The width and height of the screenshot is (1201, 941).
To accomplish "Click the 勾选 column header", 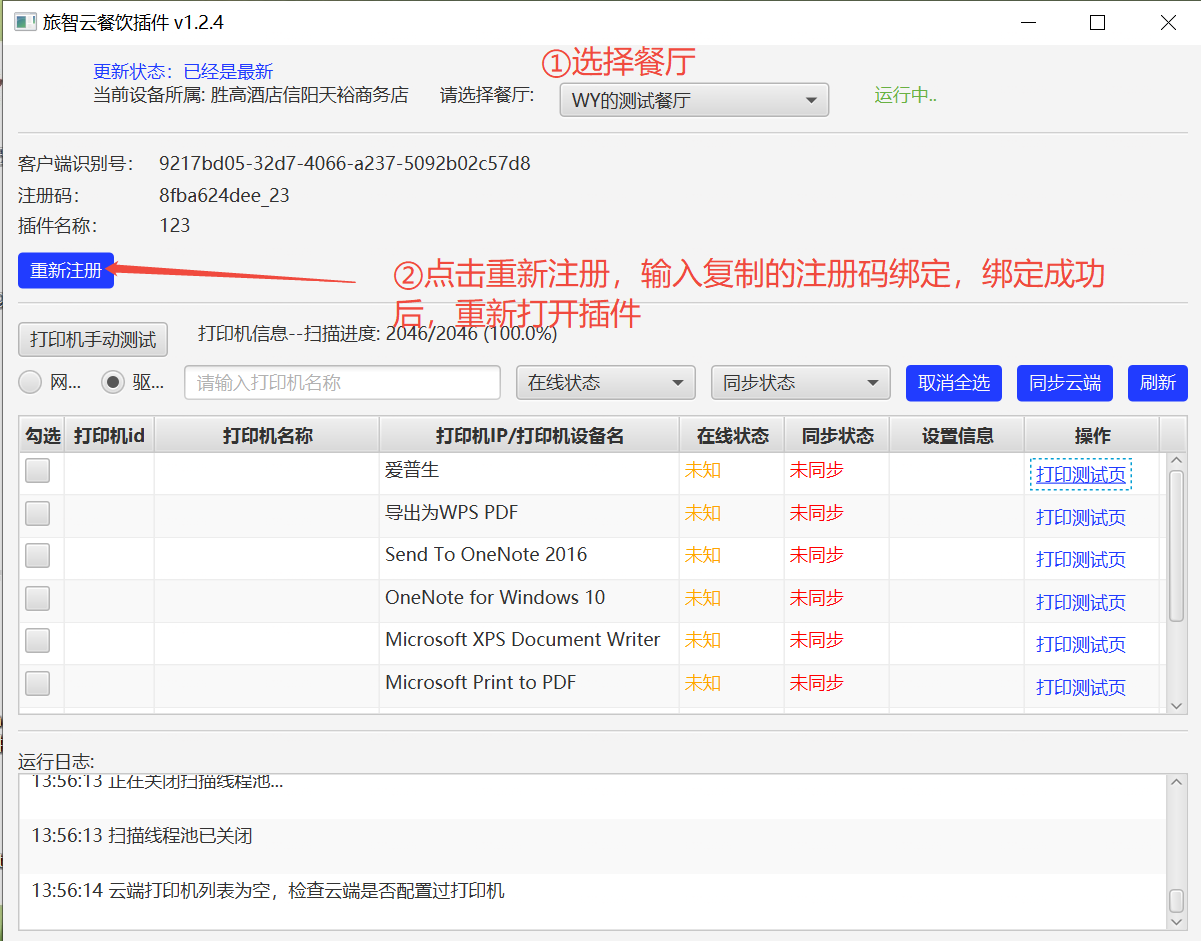I will 43,436.
